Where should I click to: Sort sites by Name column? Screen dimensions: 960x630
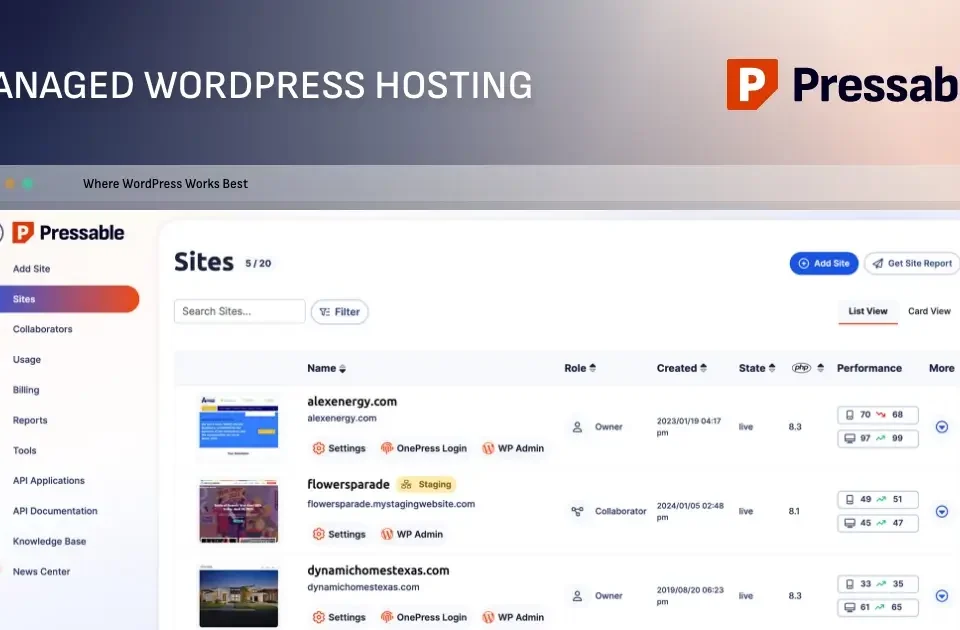point(326,368)
